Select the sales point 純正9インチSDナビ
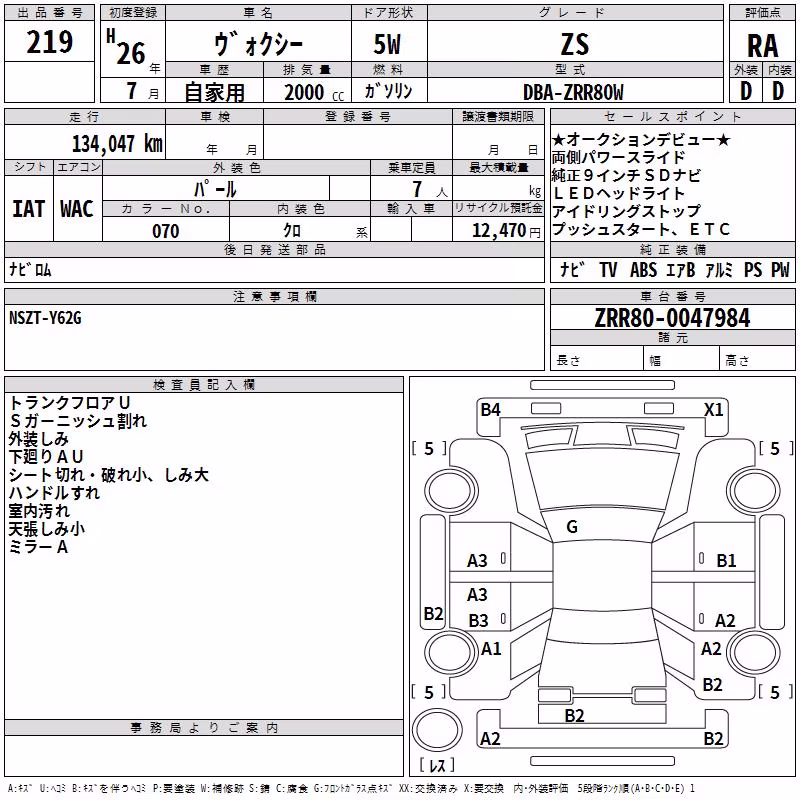 pyautogui.click(x=627, y=176)
